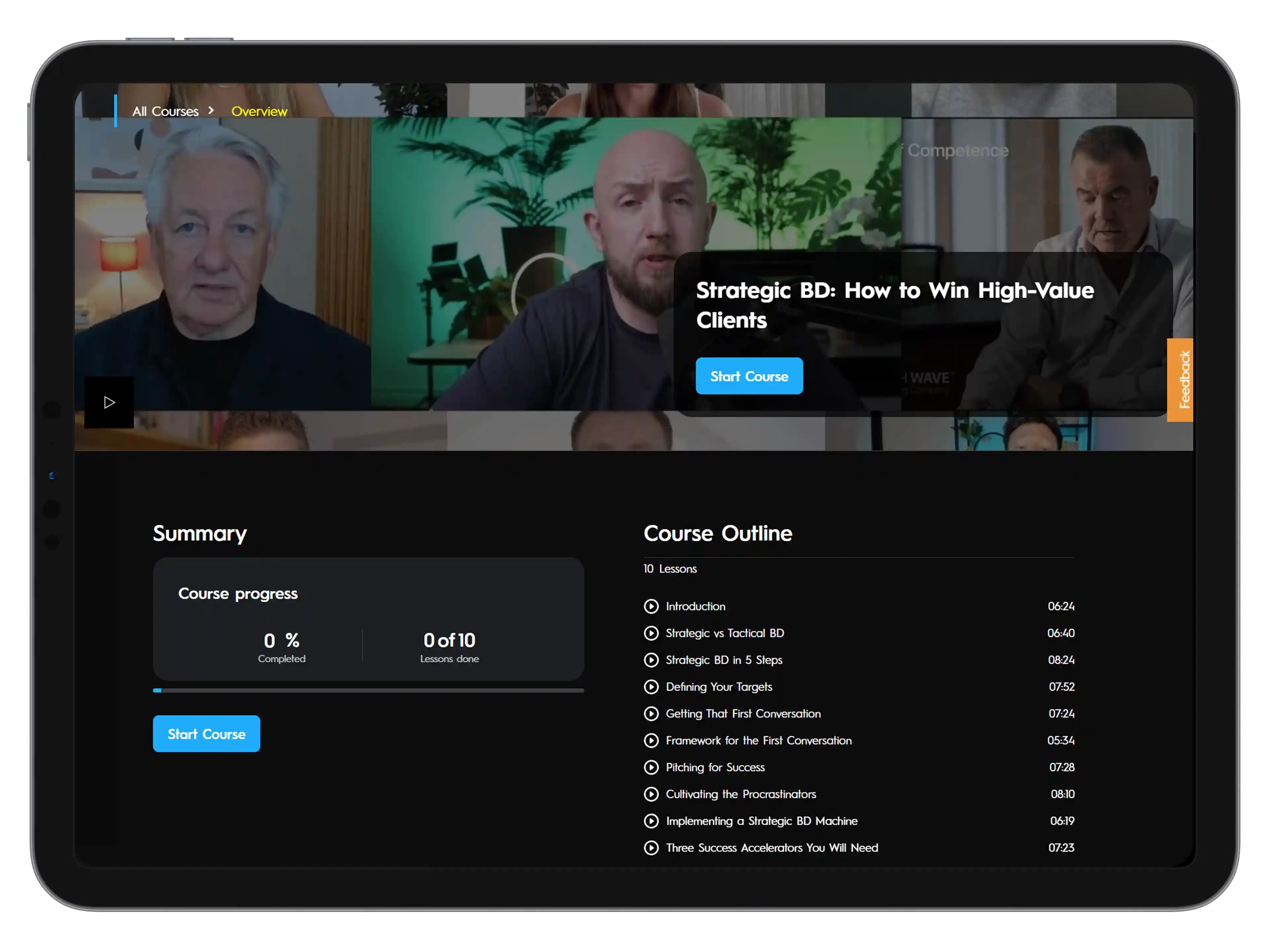Click play icon for Defining Your Targets

tap(651, 687)
